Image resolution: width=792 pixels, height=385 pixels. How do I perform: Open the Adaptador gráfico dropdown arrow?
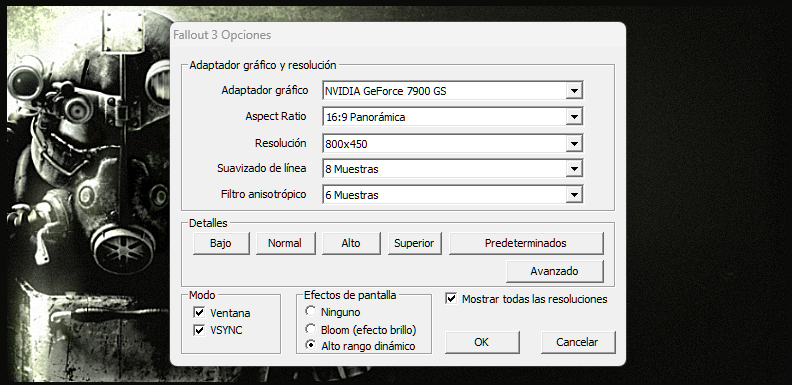pos(574,91)
